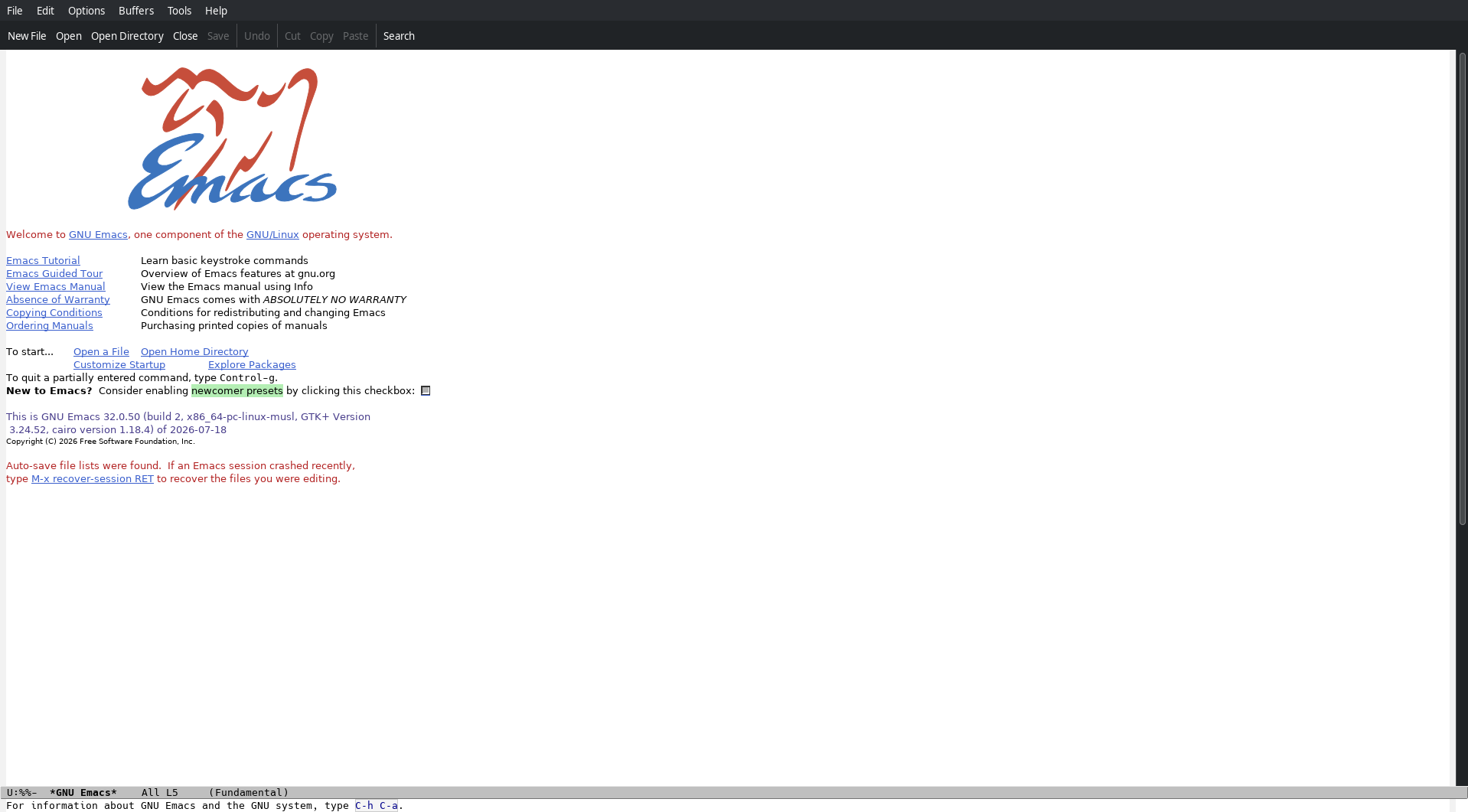Click the Close toolbar button
The height and width of the screenshot is (812, 1468).
coord(185,36)
